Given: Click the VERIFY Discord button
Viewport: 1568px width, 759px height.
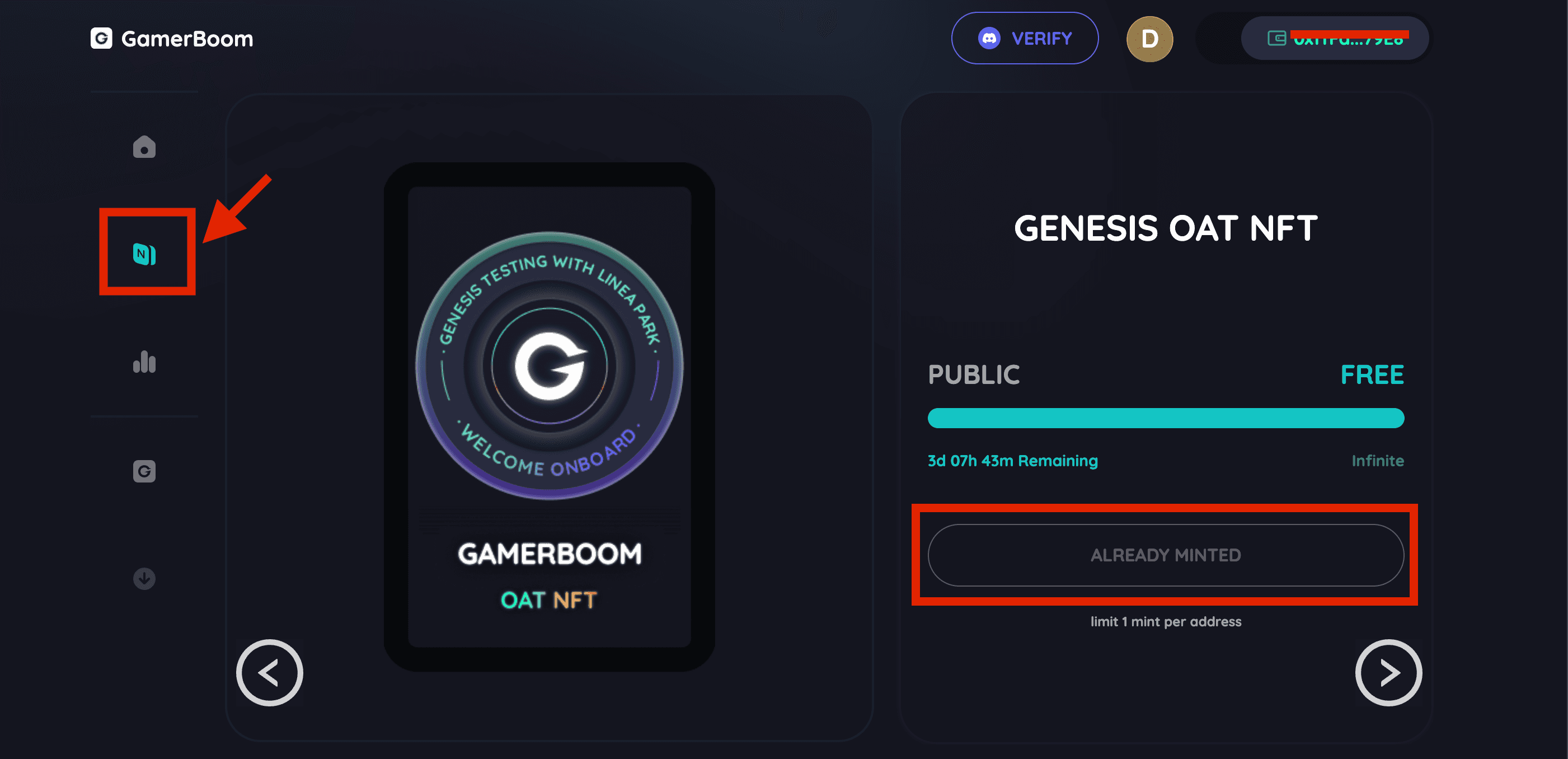Looking at the screenshot, I should coord(1025,39).
